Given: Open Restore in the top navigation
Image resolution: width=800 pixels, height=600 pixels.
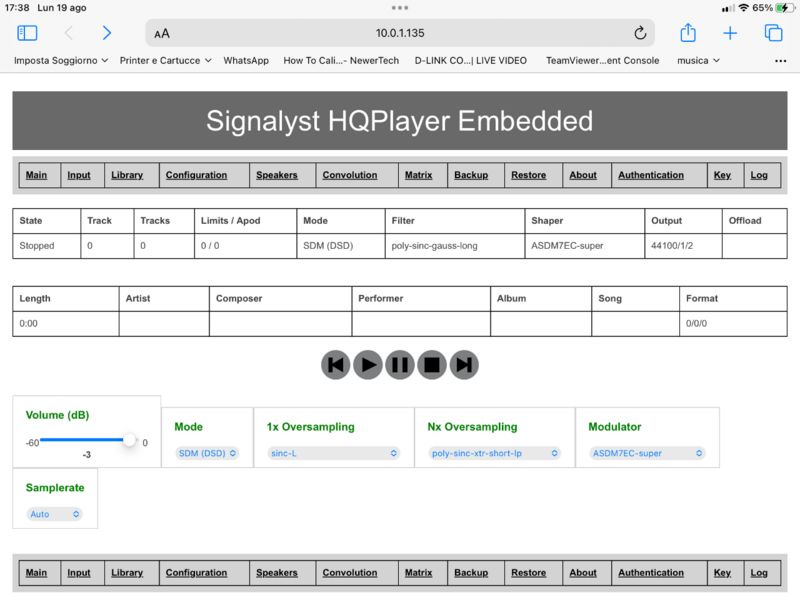Looking at the screenshot, I should point(529,175).
